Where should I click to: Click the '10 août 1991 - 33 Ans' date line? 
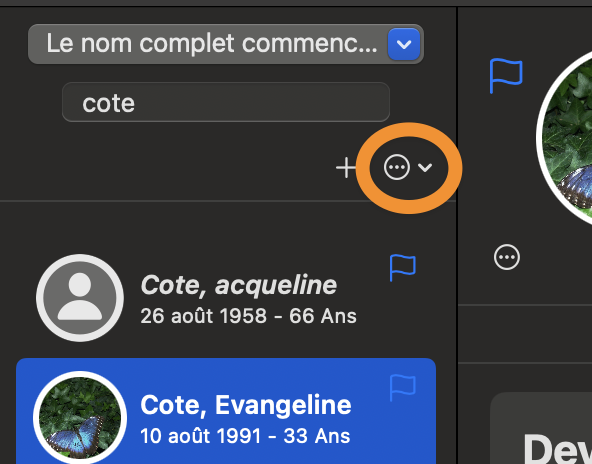click(245, 436)
